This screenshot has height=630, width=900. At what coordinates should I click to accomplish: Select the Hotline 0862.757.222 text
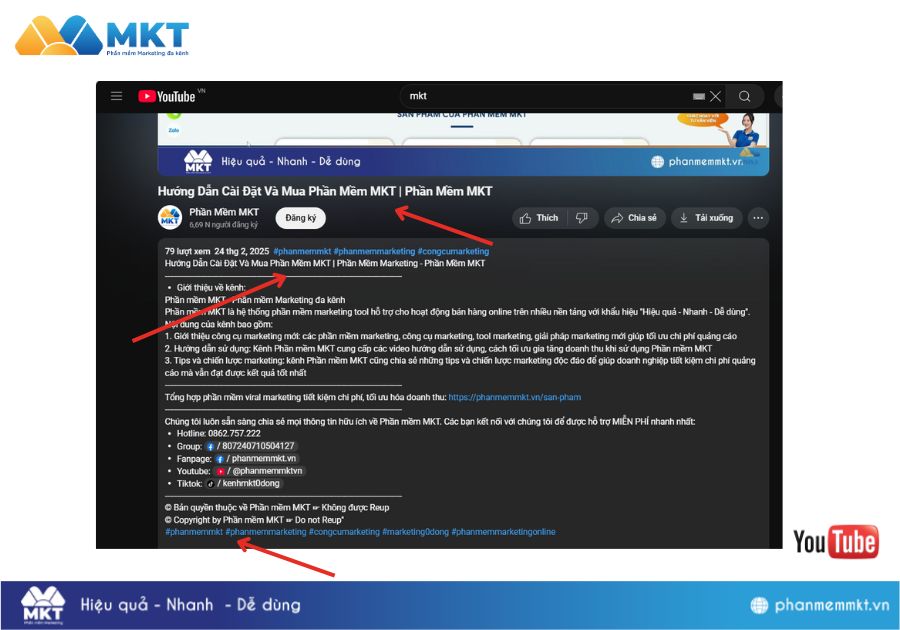(219, 434)
